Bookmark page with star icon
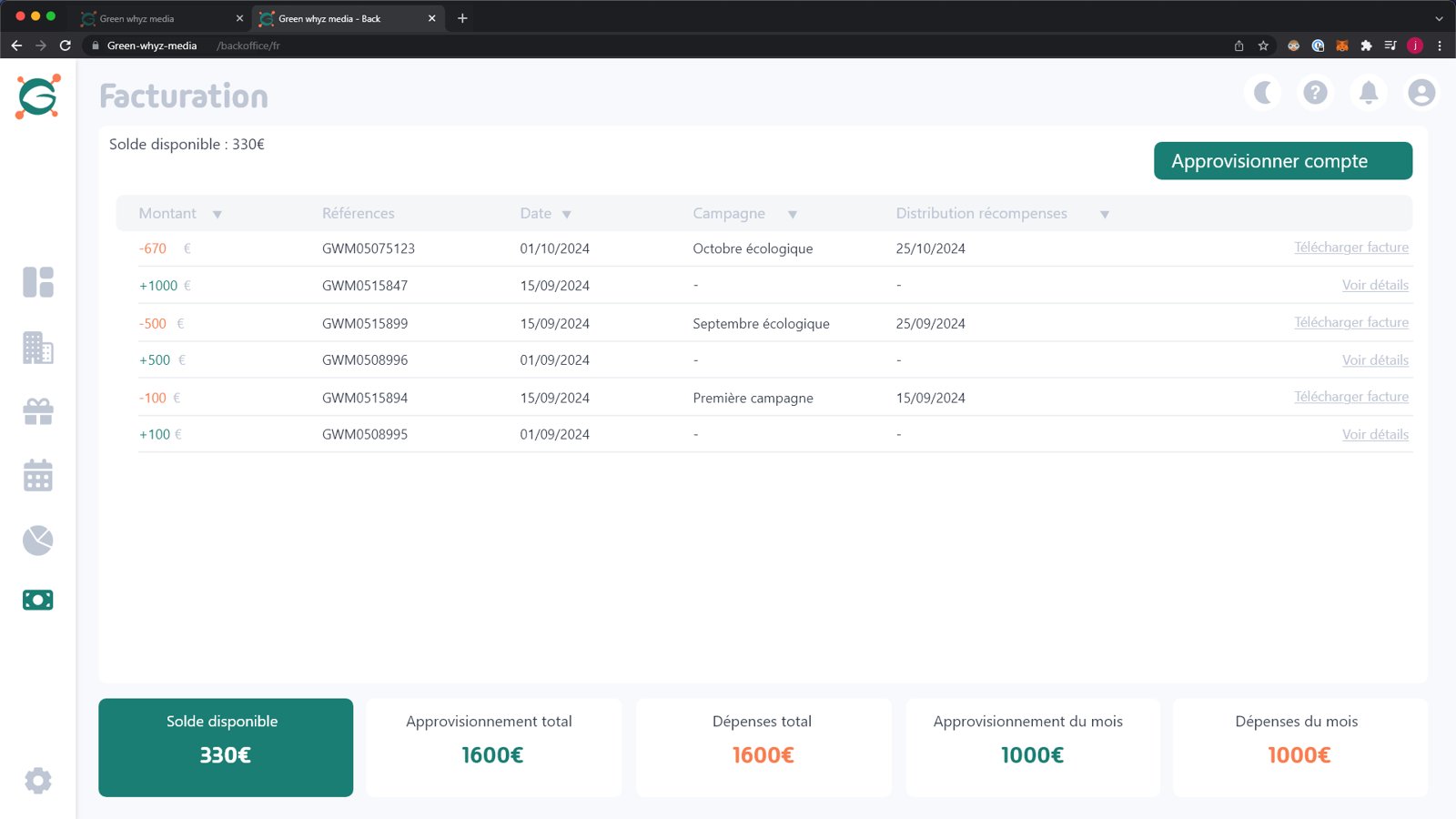Screen dimensions: 1456x819 (x=1263, y=45)
